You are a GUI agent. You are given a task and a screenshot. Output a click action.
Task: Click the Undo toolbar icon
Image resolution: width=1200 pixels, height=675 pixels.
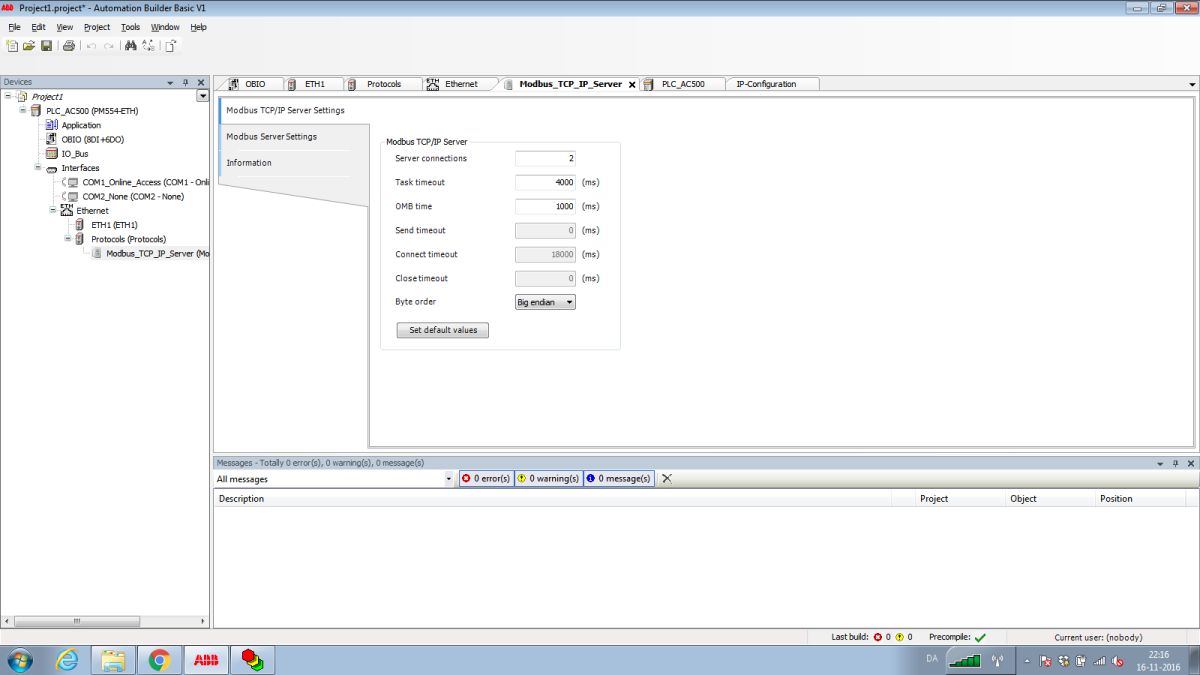click(91, 46)
